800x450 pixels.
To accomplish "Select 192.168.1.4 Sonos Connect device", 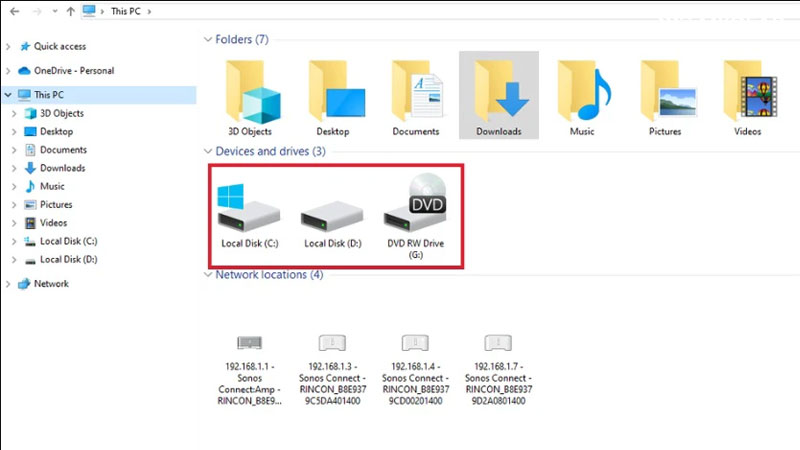I will click(416, 370).
